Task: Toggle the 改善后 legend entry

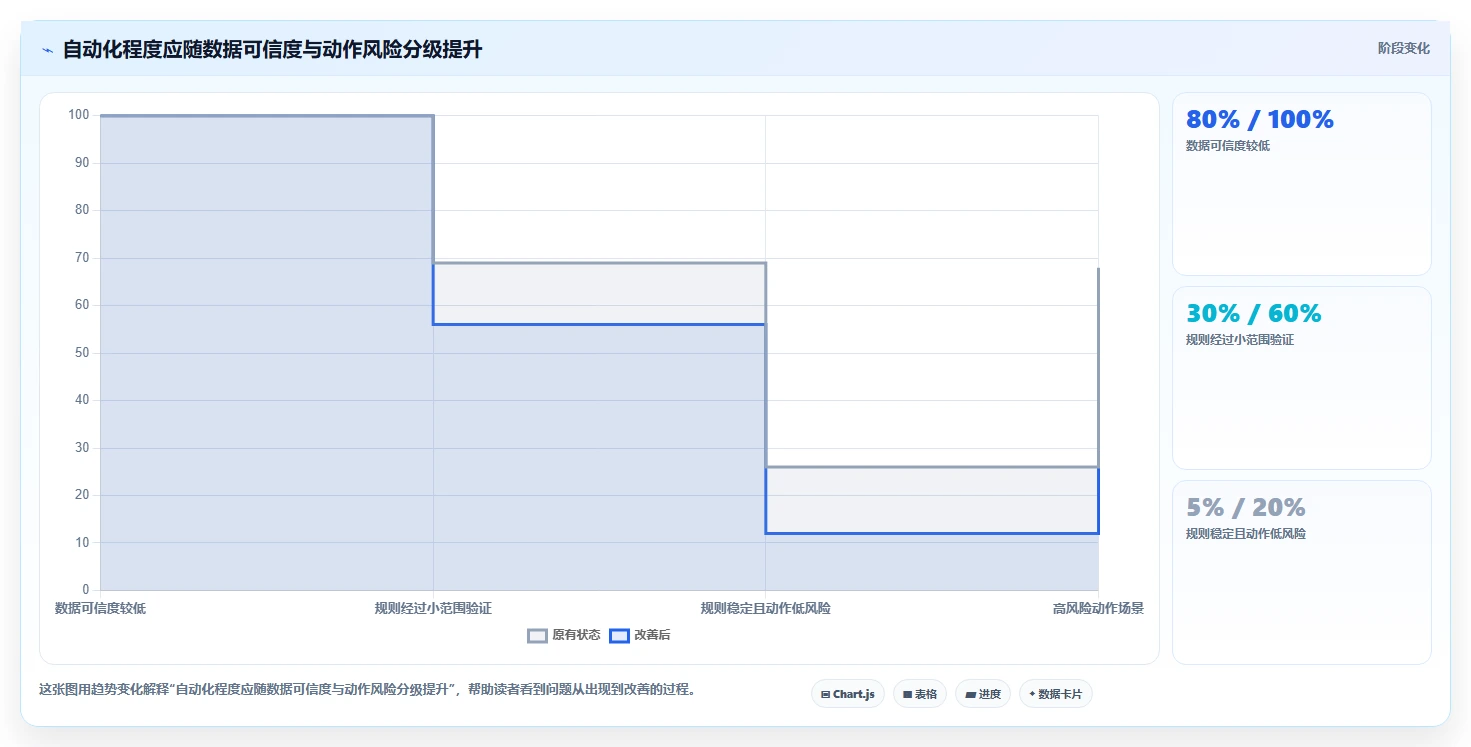Action: [x=640, y=635]
